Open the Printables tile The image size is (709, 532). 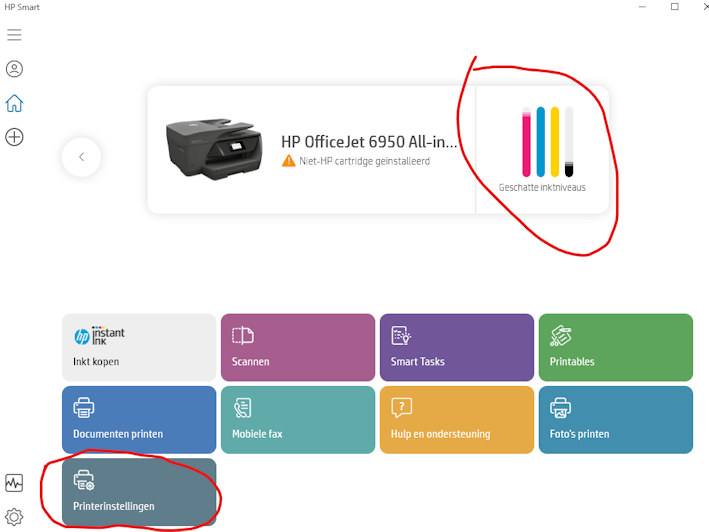tap(616, 348)
